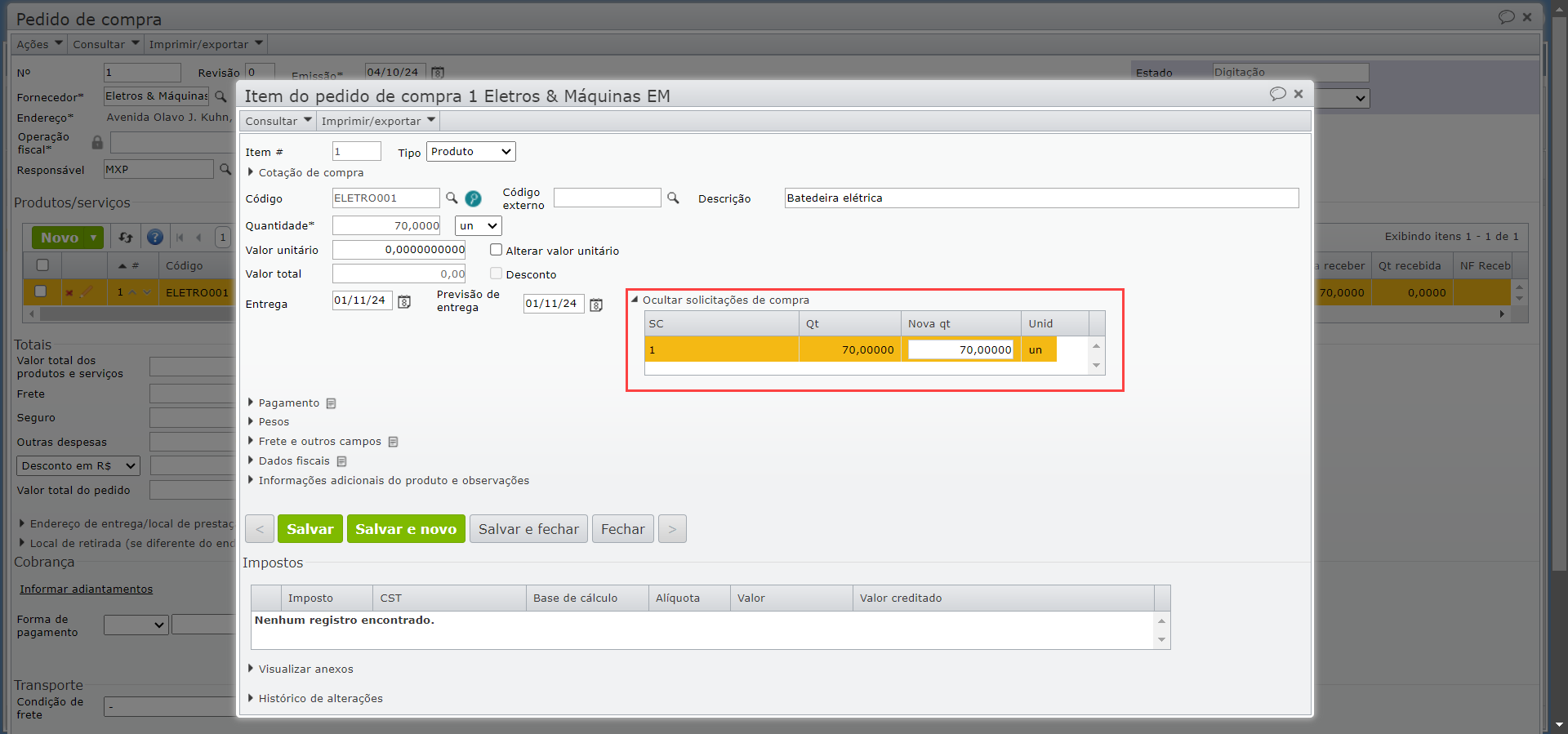
Task: Open the Forma de pagamento dropdown
Action: (x=136, y=625)
